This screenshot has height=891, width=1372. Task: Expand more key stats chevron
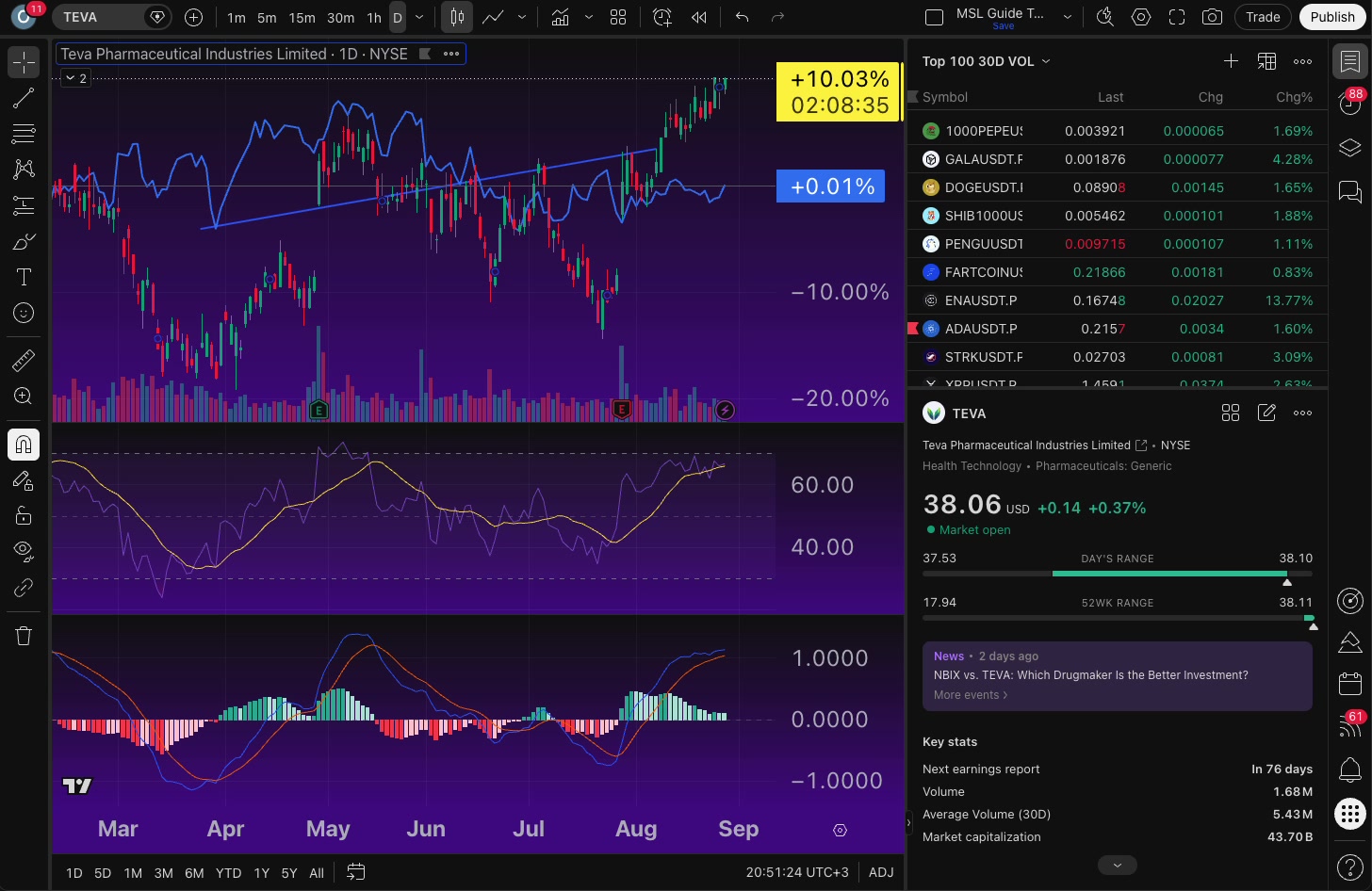[x=1118, y=865]
